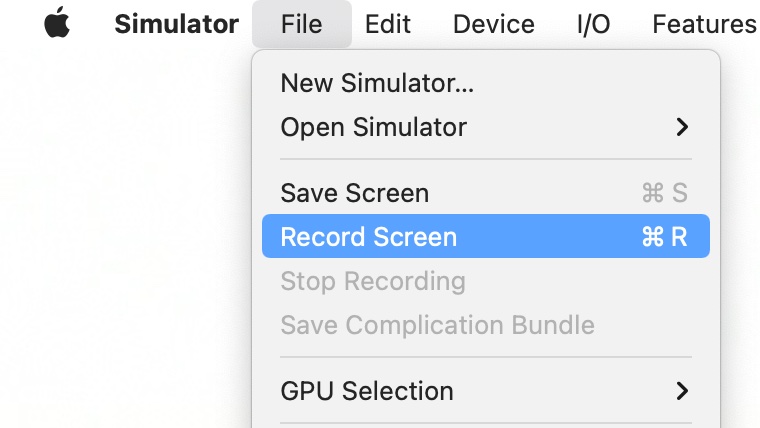The width and height of the screenshot is (760, 428).
Task: Open the Simulator application menu
Action: pos(176,24)
